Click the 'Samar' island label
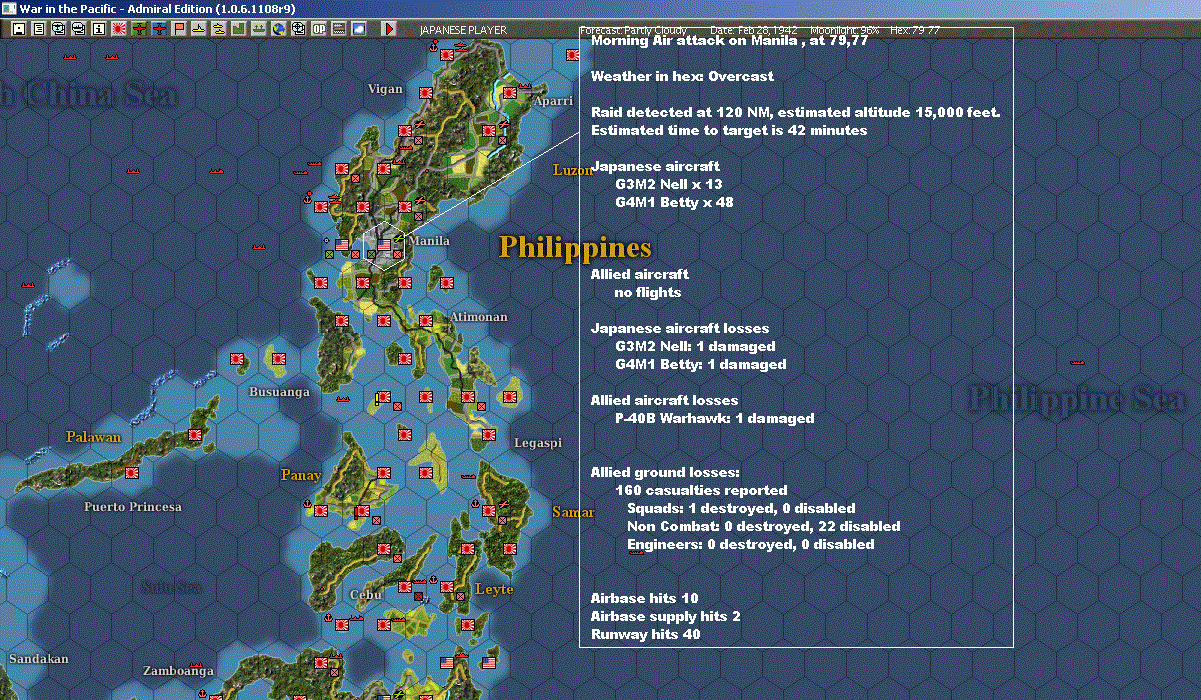 [573, 512]
